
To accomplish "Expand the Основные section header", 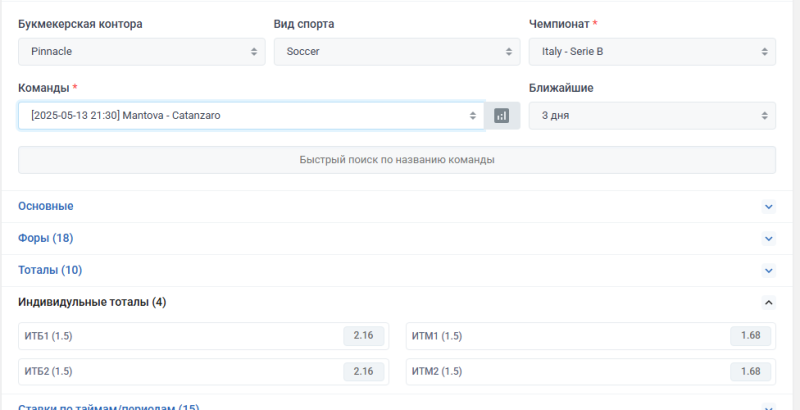I will point(46,206).
